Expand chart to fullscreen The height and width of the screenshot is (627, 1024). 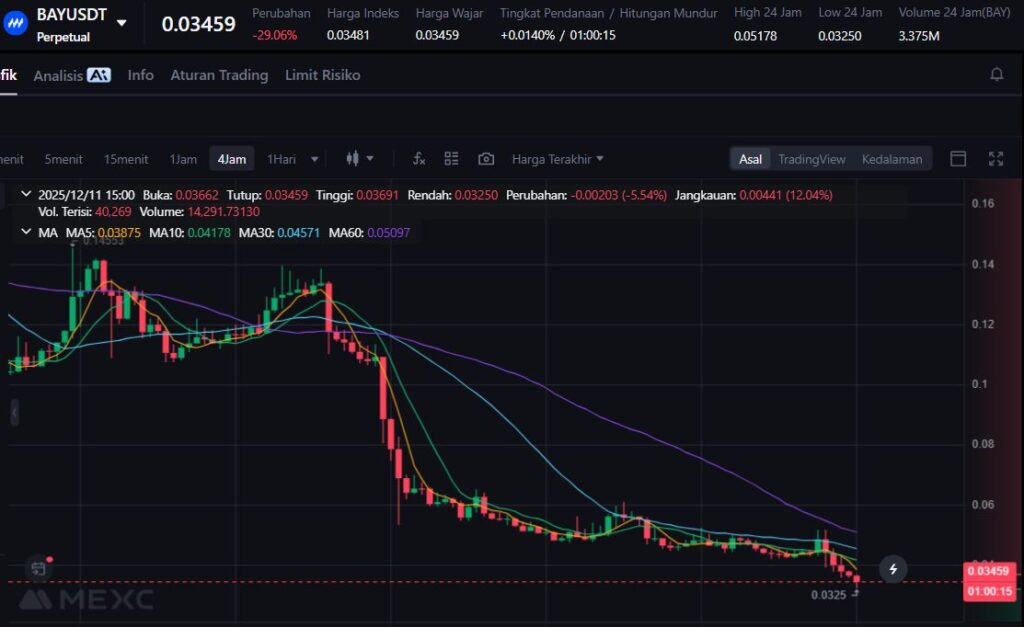(996, 159)
